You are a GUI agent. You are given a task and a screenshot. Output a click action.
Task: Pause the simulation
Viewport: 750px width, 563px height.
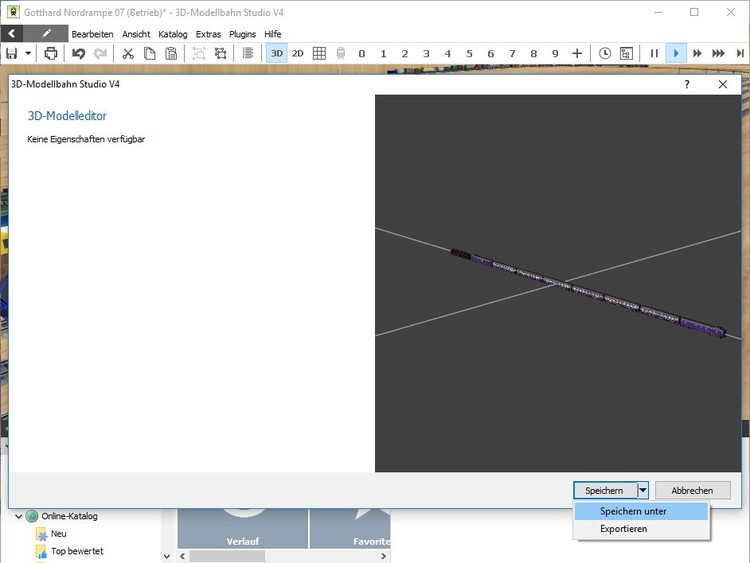pos(654,54)
